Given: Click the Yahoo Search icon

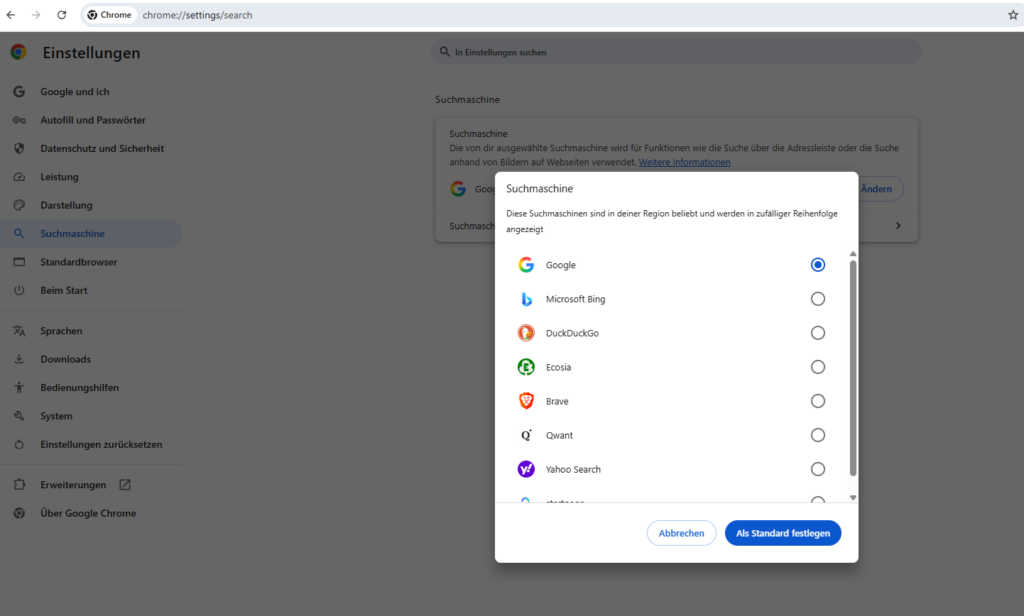Looking at the screenshot, I should point(526,469).
